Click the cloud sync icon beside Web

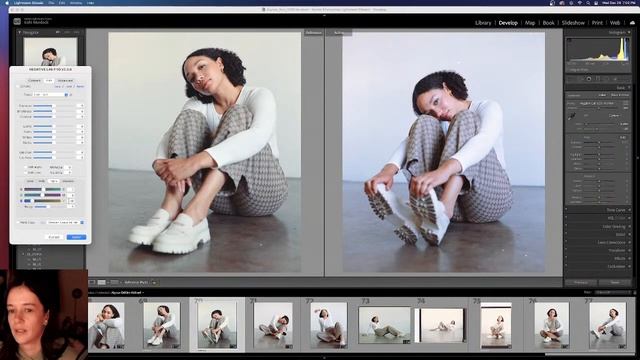[632, 23]
